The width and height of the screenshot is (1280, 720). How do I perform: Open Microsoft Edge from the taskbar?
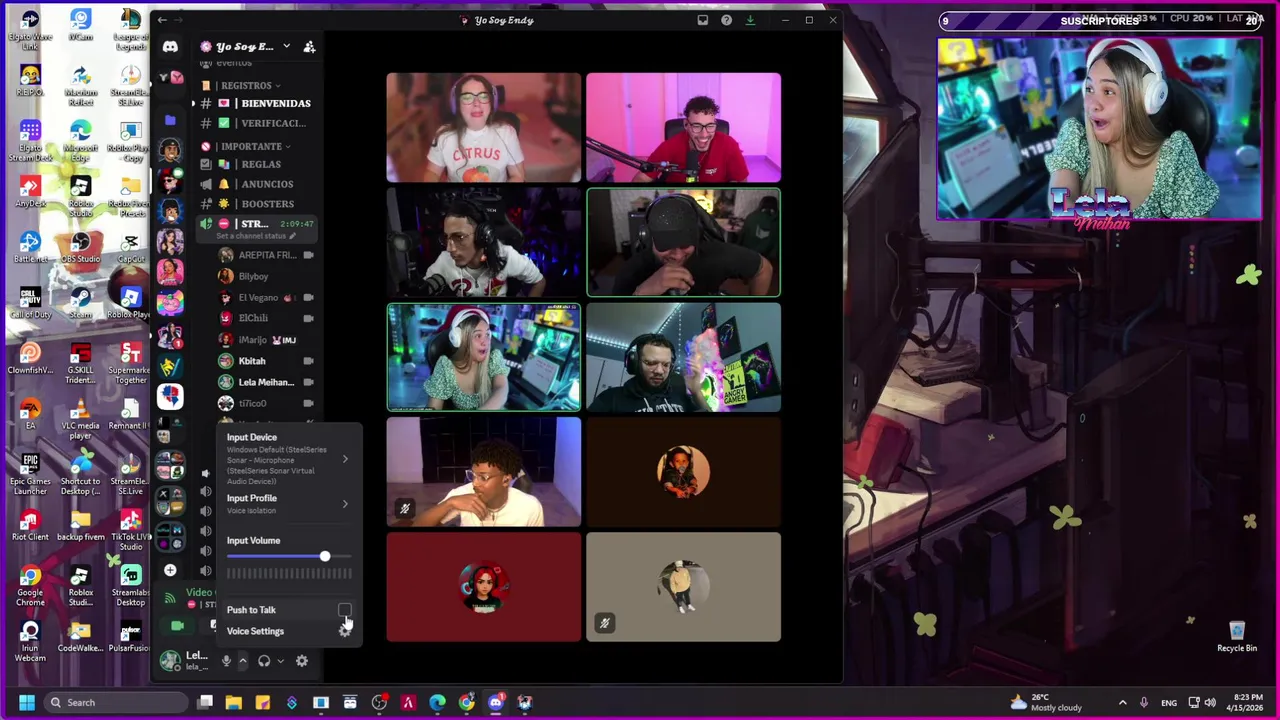(x=437, y=702)
